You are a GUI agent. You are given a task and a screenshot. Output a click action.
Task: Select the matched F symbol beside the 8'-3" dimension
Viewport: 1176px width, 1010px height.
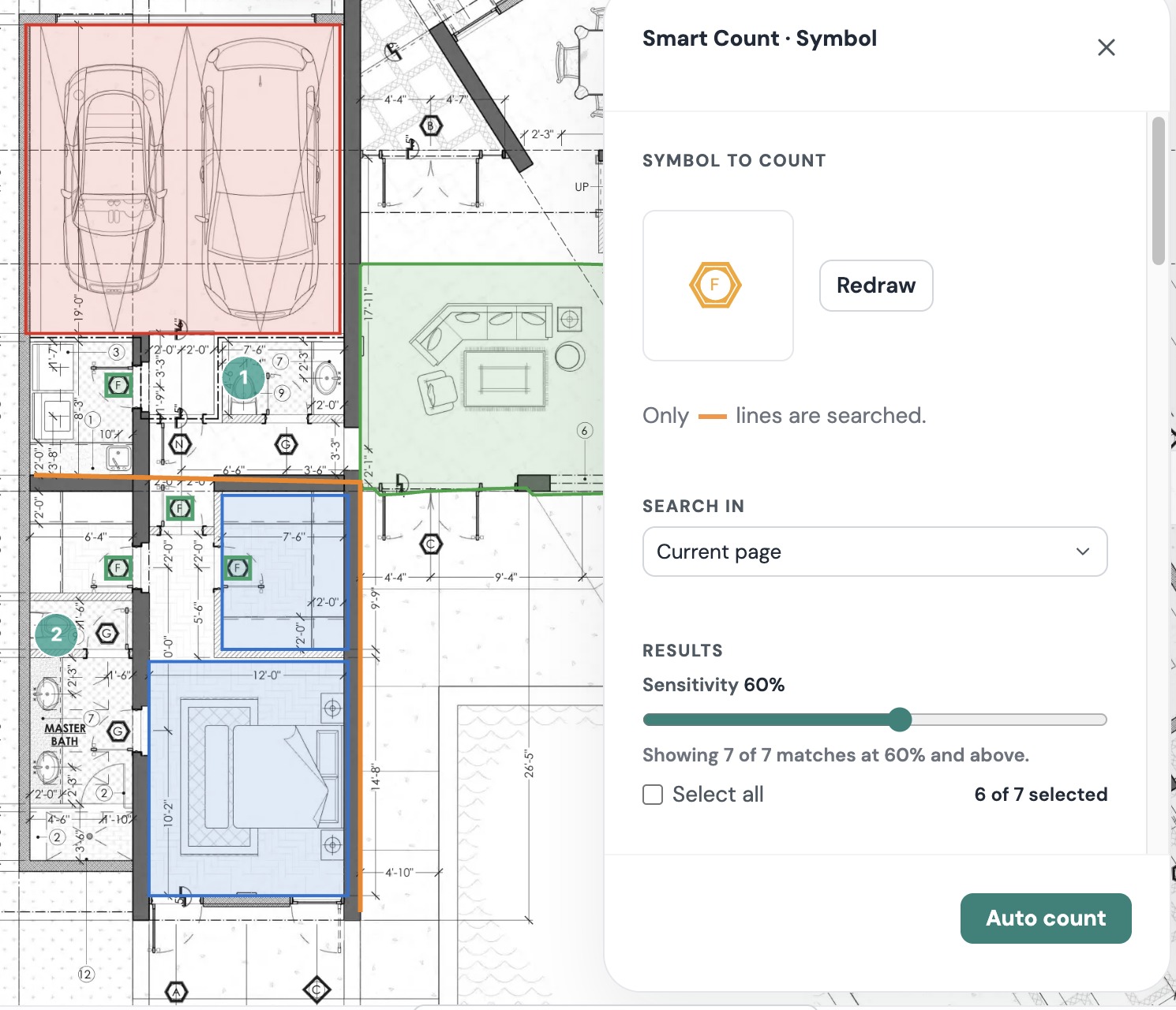[118, 385]
